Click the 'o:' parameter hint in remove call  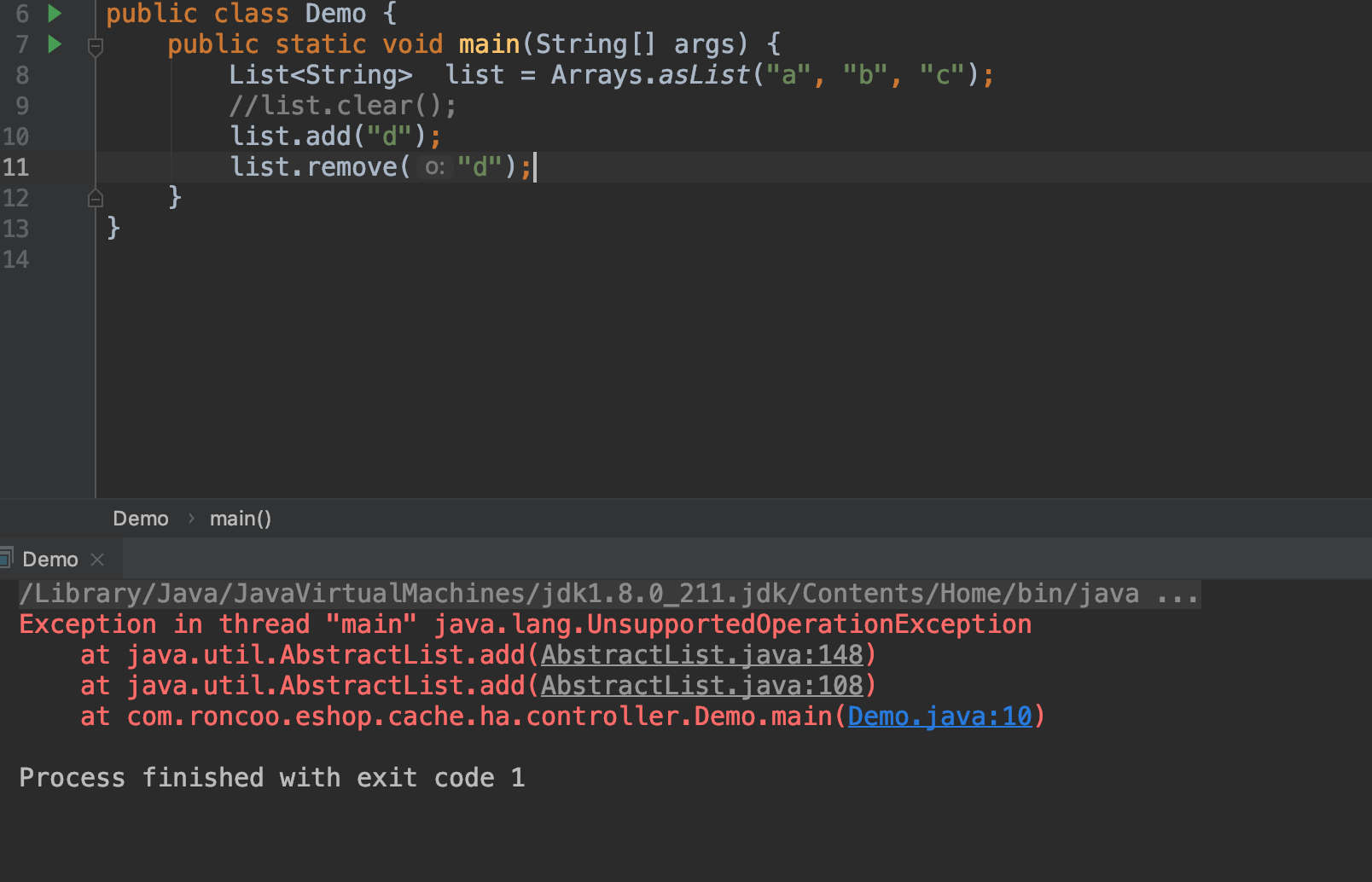tap(435, 168)
